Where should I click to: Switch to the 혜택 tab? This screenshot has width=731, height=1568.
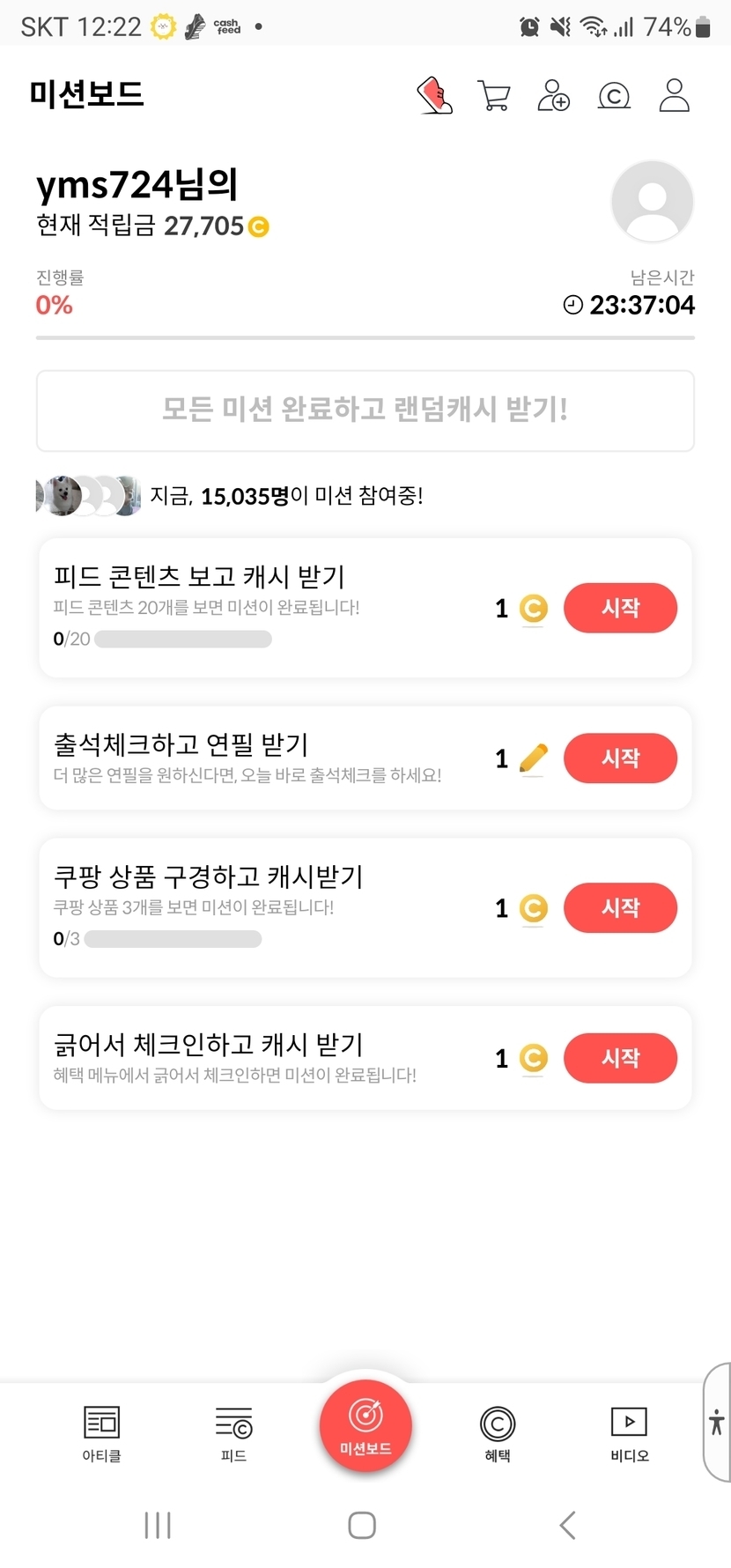coord(498,1433)
